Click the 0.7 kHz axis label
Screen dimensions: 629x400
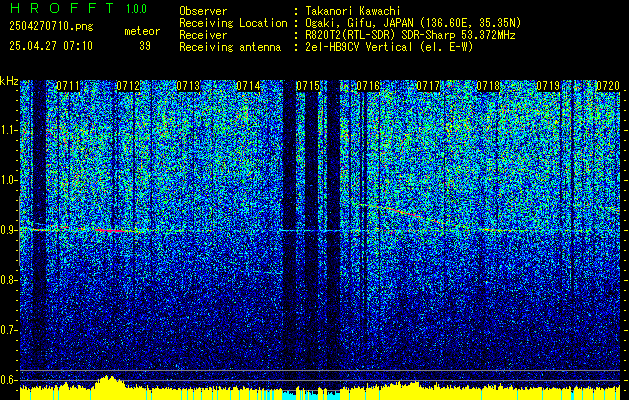[x=8, y=330]
